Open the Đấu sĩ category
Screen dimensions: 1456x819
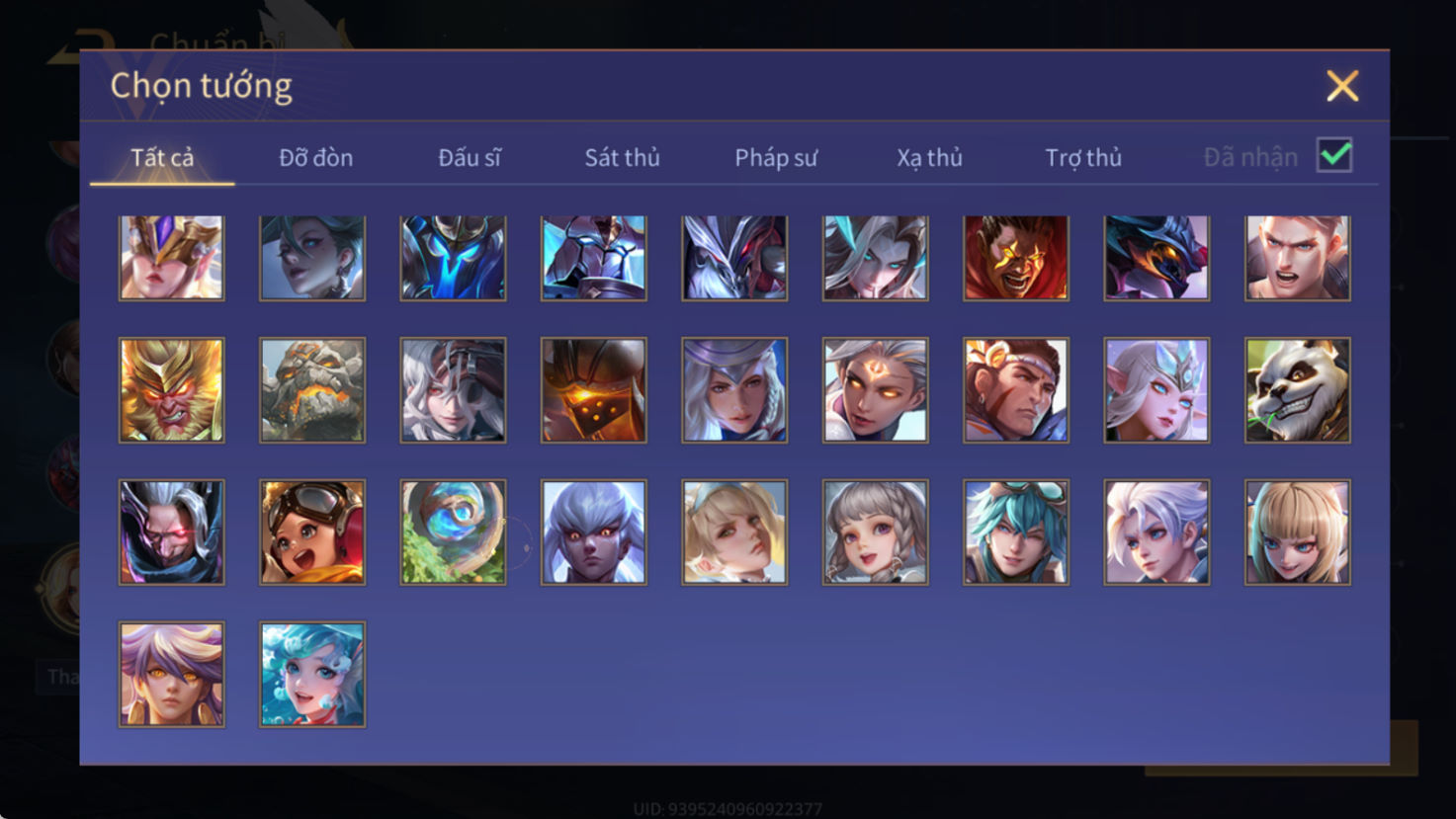pyautogui.click(x=470, y=158)
